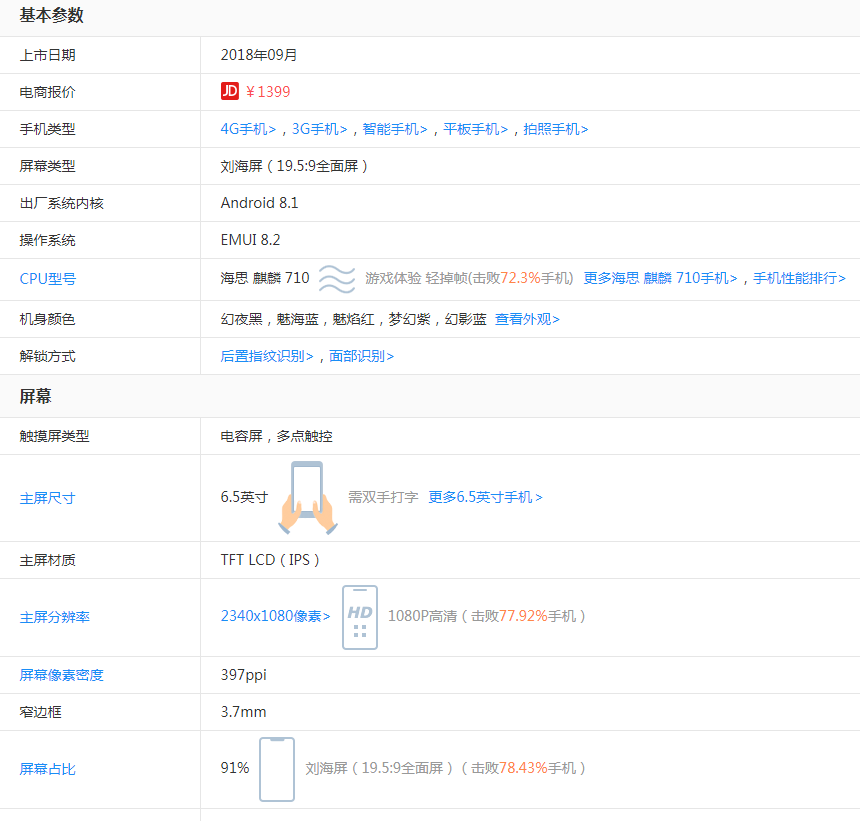Open the 4G手机 category link
Image resolution: width=860 pixels, height=821 pixels.
click(245, 129)
